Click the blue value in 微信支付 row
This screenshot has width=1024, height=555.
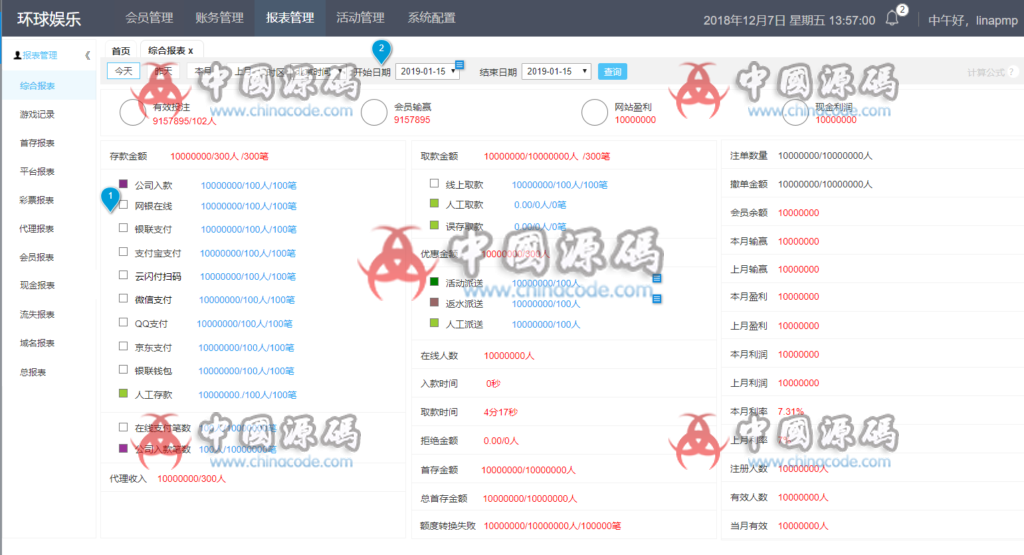click(247, 300)
